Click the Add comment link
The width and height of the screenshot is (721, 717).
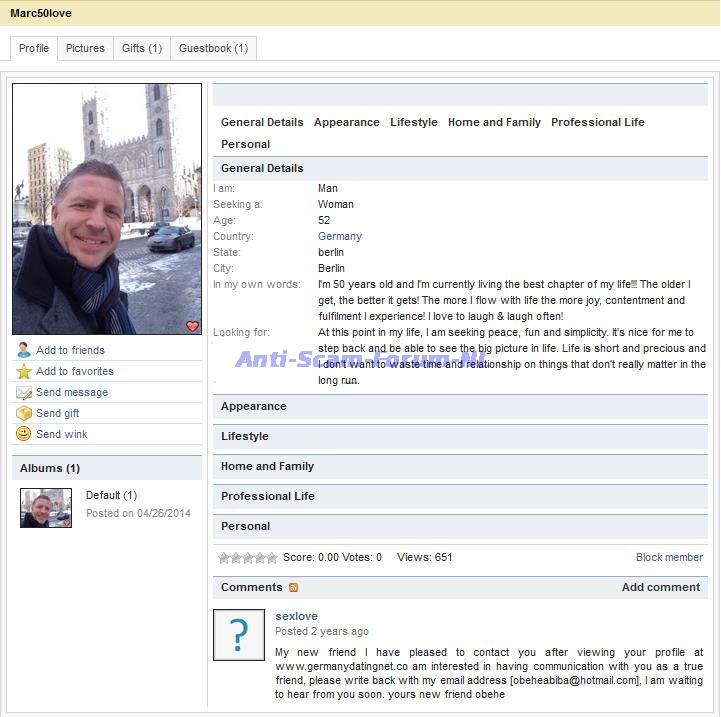tap(661, 588)
